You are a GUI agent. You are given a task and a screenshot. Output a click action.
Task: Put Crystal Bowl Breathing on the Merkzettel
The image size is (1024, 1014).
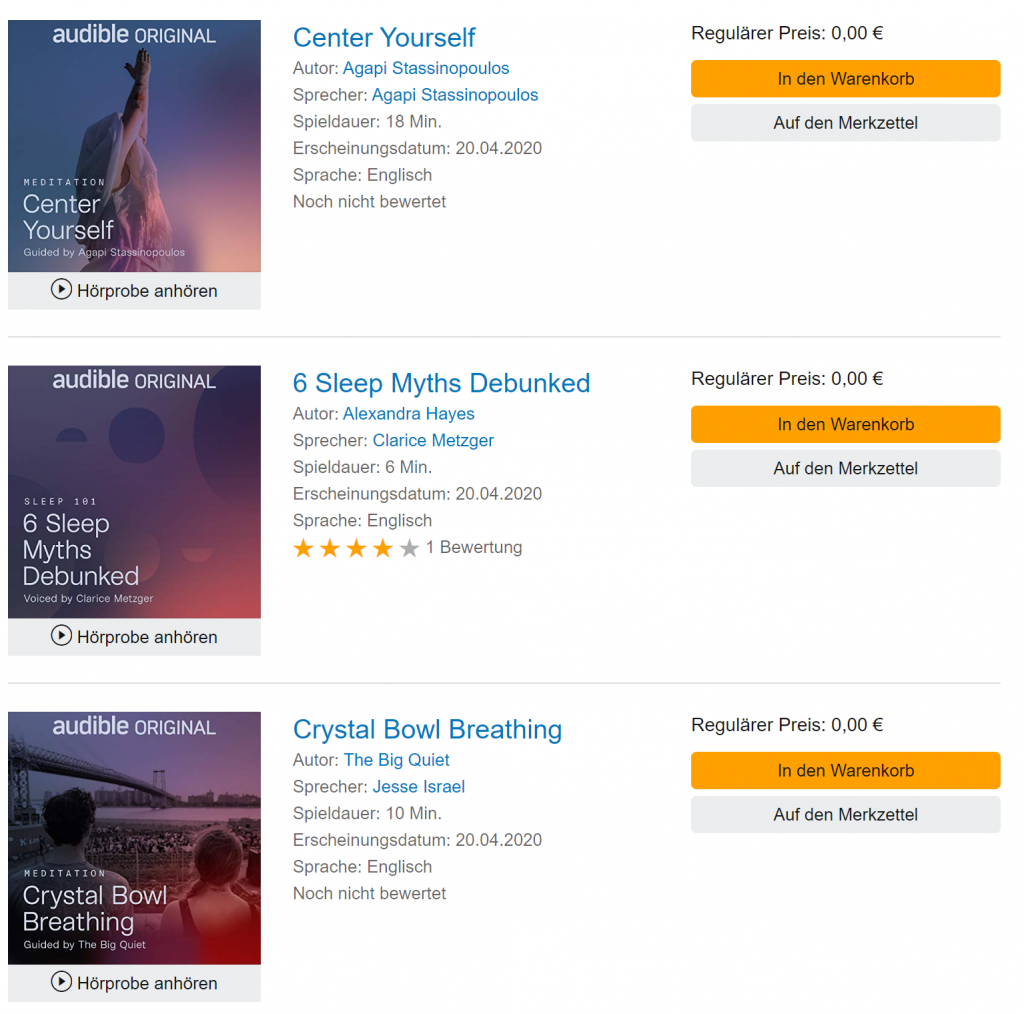click(x=845, y=815)
